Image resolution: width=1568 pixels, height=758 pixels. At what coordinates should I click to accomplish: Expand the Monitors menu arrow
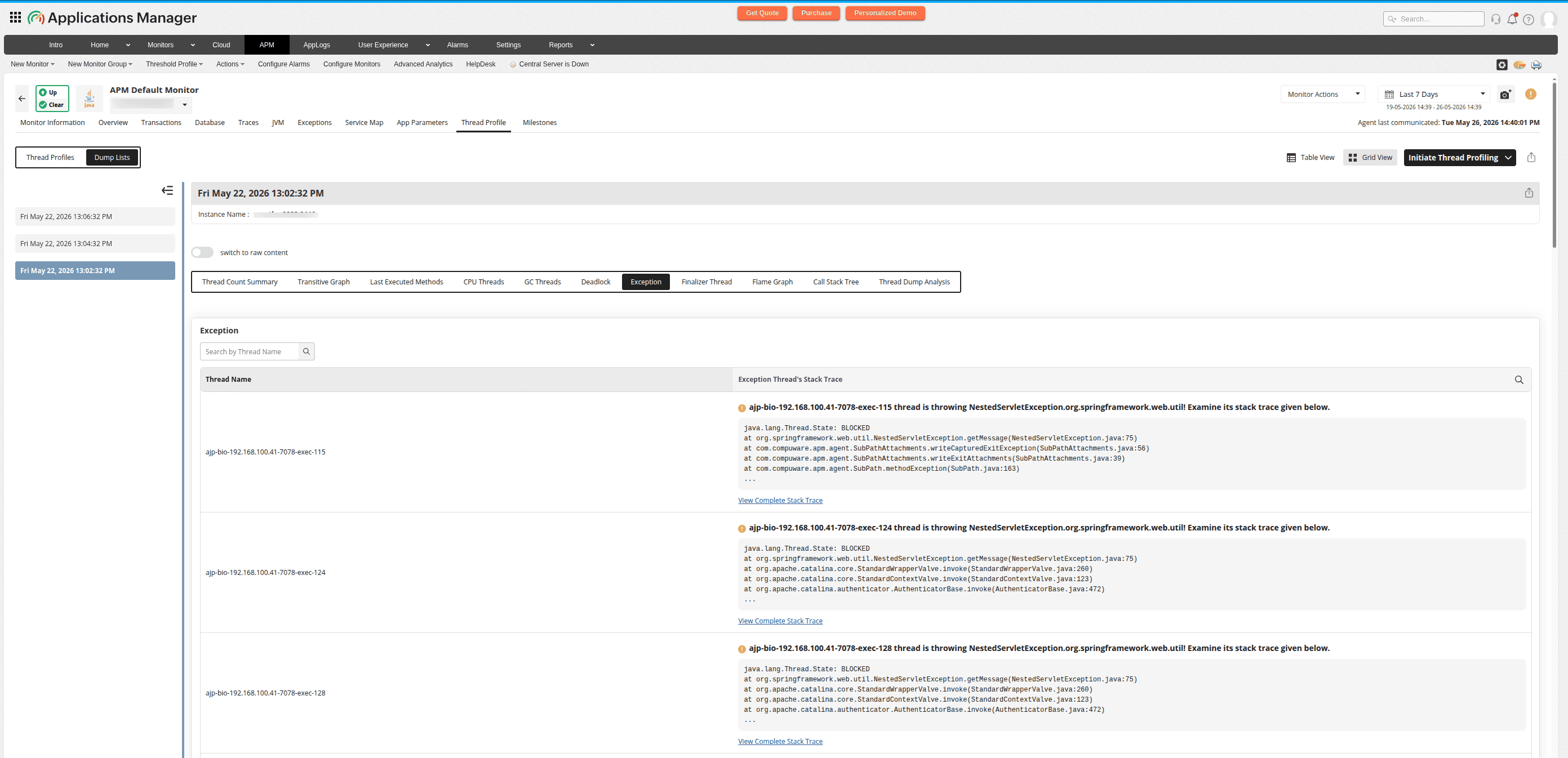click(193, 45)
